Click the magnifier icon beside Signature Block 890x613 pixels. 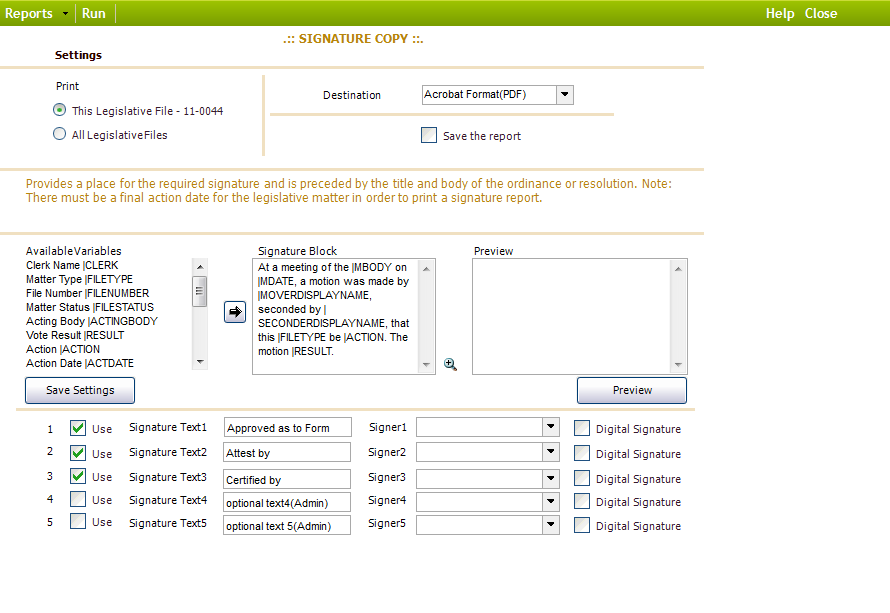[450, 364]
